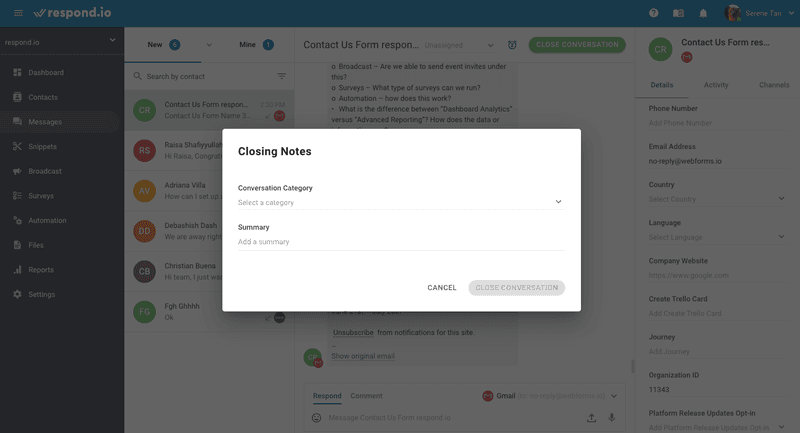Image resolution: width=800 pixels, height=433 pixels.
Task: Switch to the Comment tab
Action: (366, 396)
